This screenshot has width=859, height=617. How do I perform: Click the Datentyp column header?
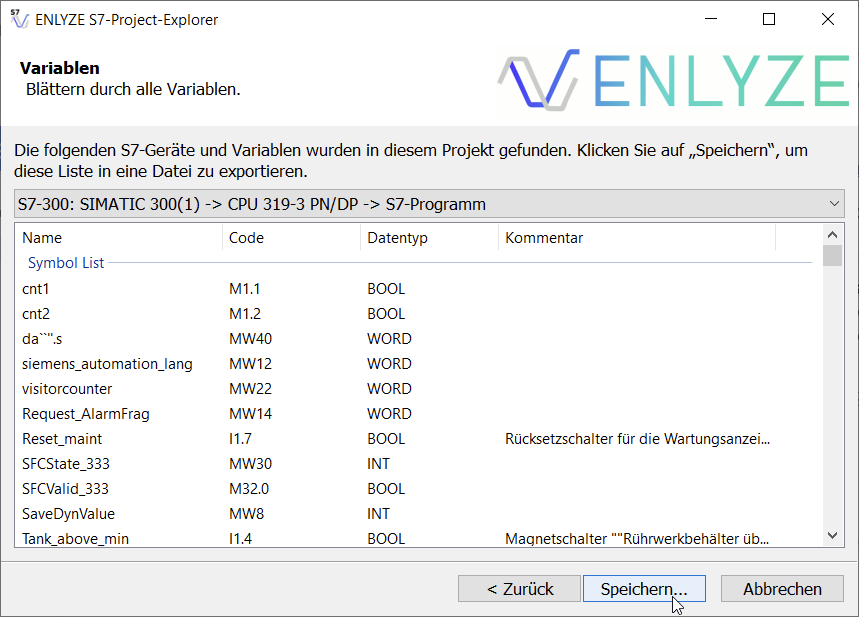pos(390,237)
